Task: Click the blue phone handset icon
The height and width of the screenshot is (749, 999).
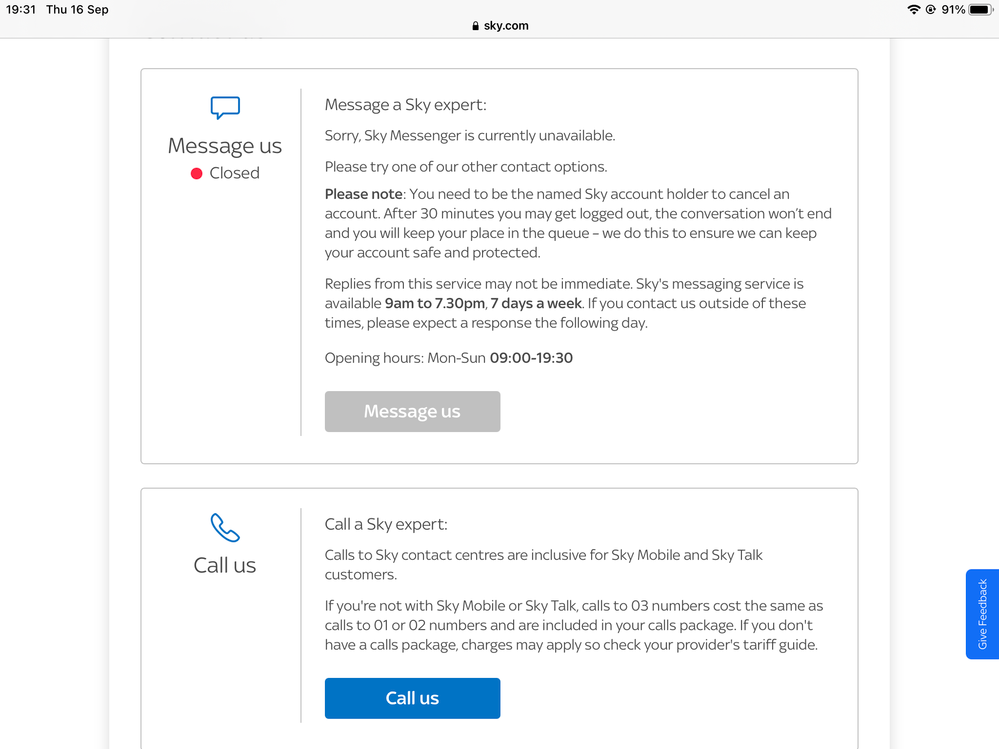Action: (x=225, y=527)
